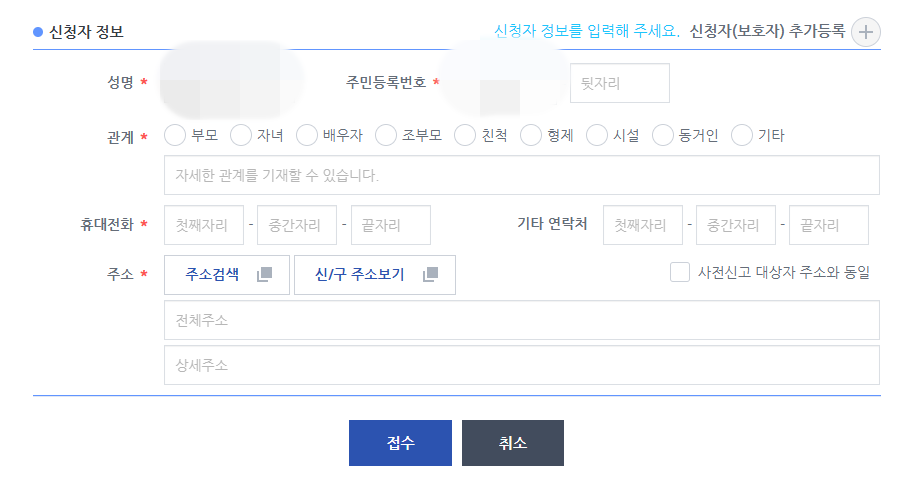Select 시설 radio button
The image size is (908, 483).
pyautogui.click(x=597, y=136)
